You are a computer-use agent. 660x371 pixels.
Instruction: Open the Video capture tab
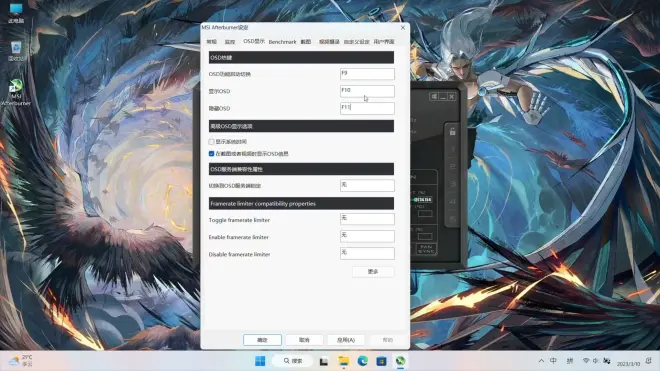pyautogui.click(x=329, y=42)
